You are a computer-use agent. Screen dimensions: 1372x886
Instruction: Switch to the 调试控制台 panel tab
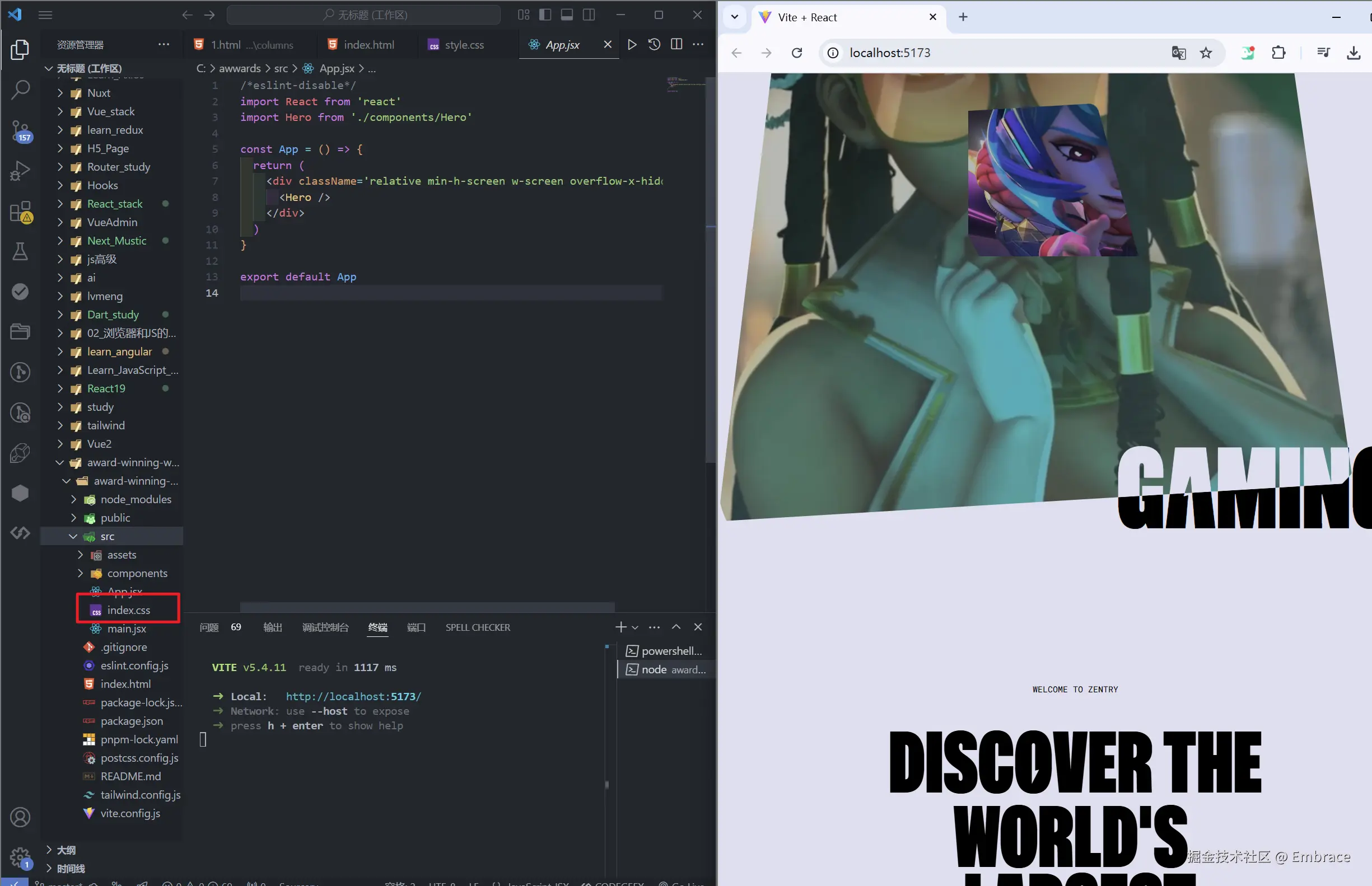pyautogui.click(x=325, y=627)
